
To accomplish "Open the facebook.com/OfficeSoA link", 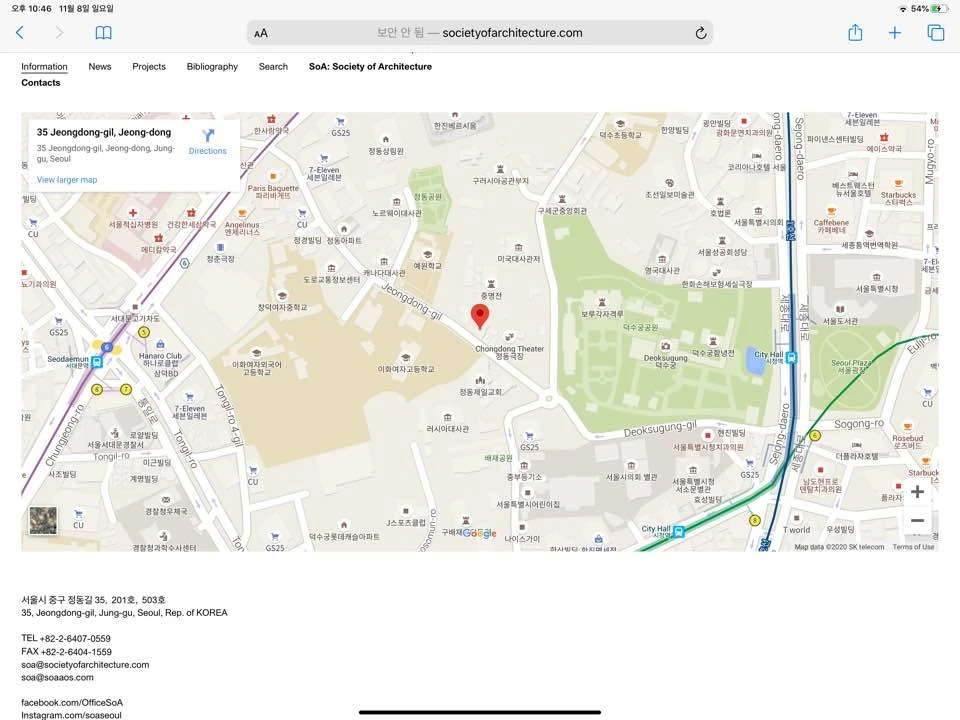I will click(72, 702).
